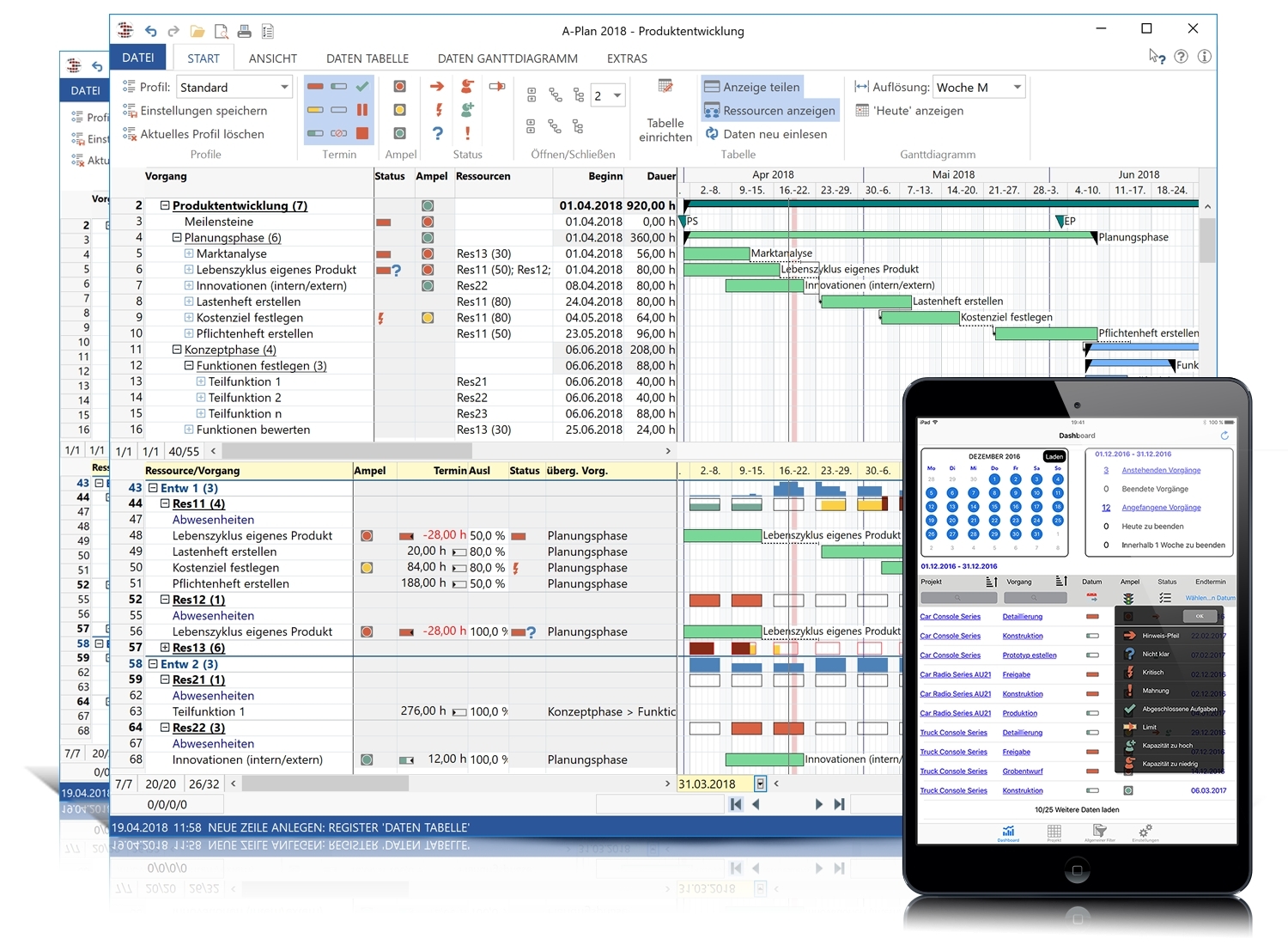Select the red traffic light Ampel icon

click(x=399, y=86)
